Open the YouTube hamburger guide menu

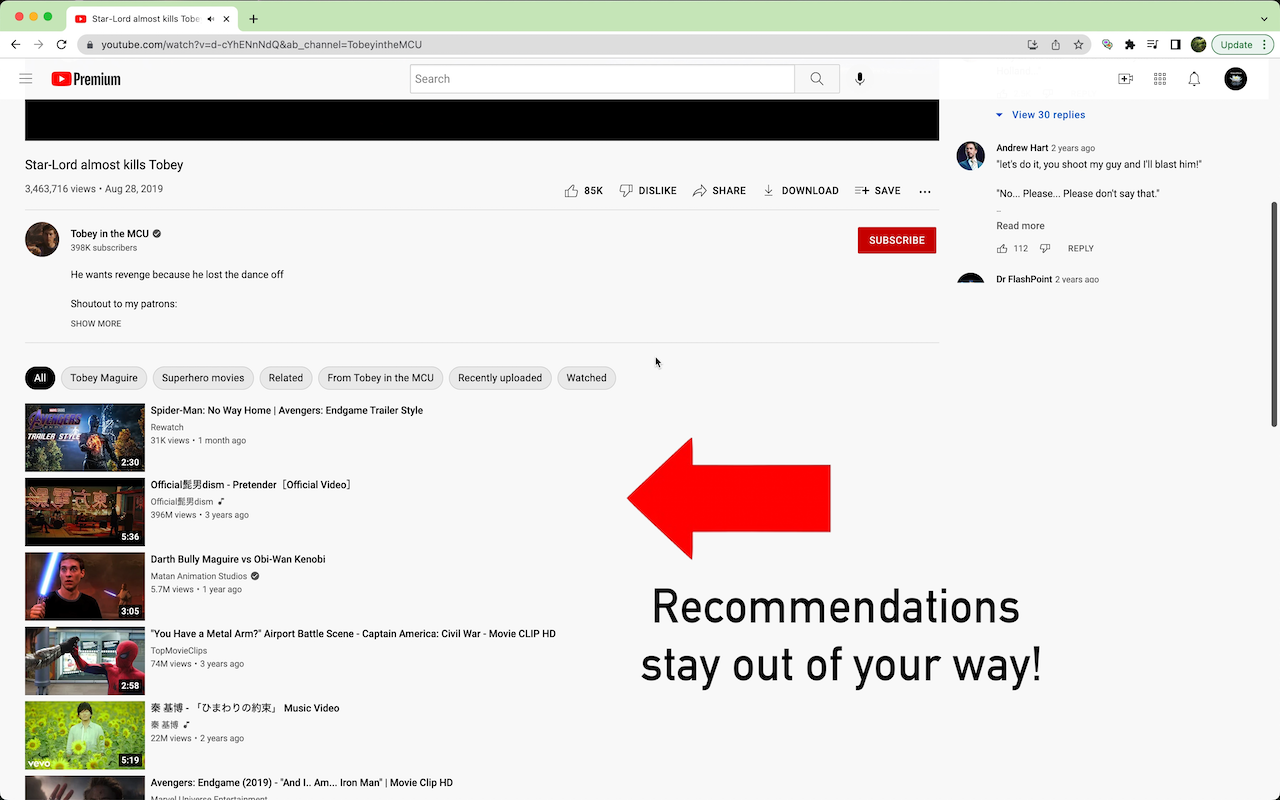26,79
